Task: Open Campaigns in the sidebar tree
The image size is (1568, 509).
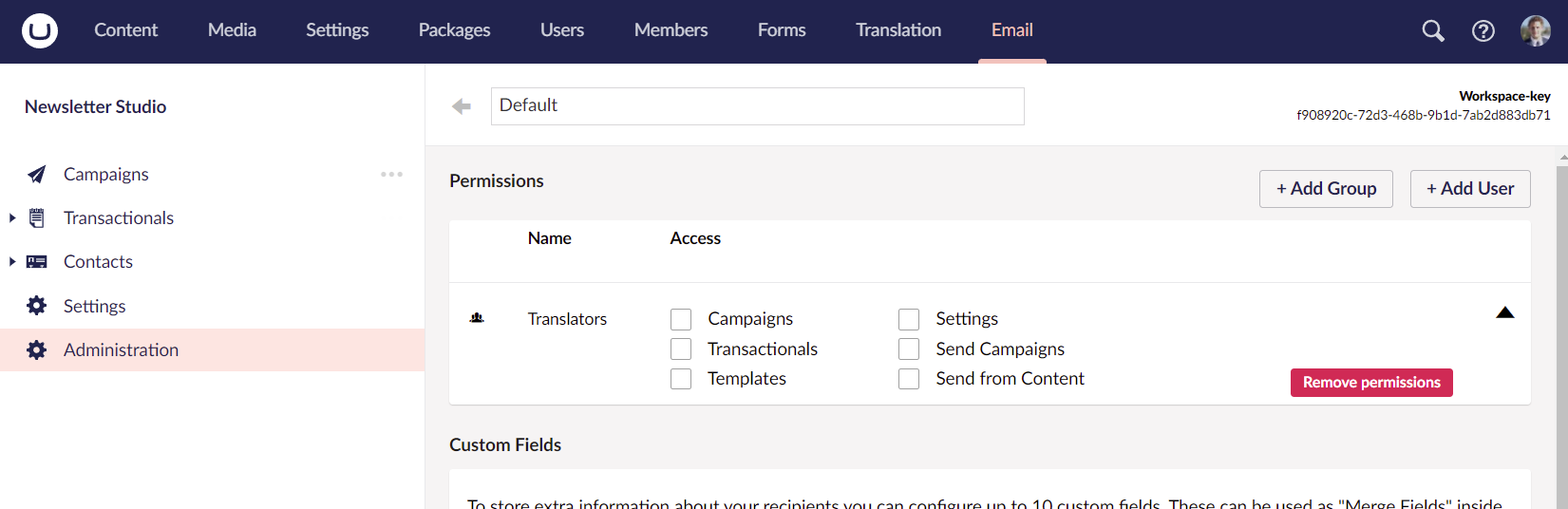Action: click(106, 175)
